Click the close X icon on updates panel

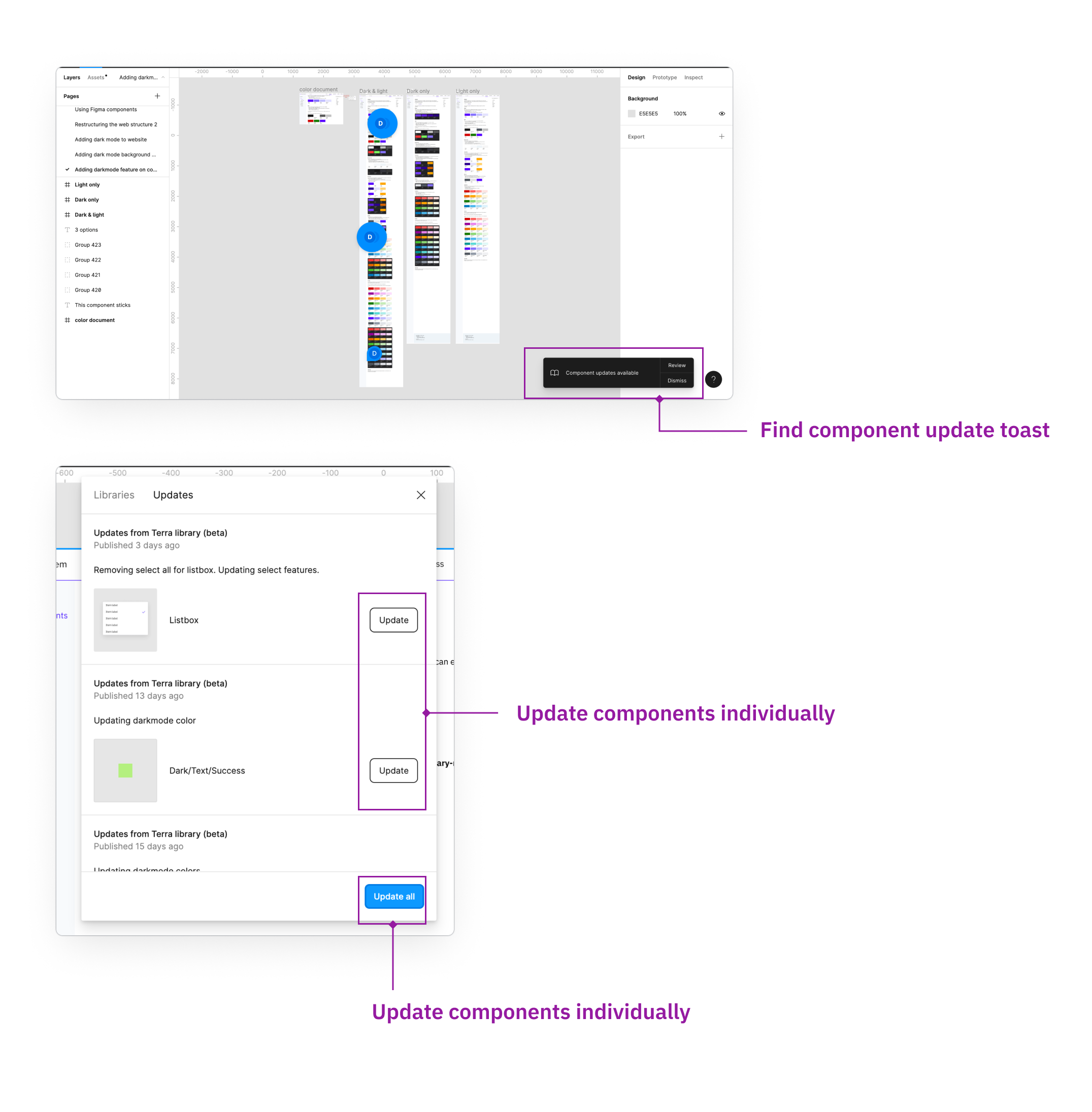point(422,494)
